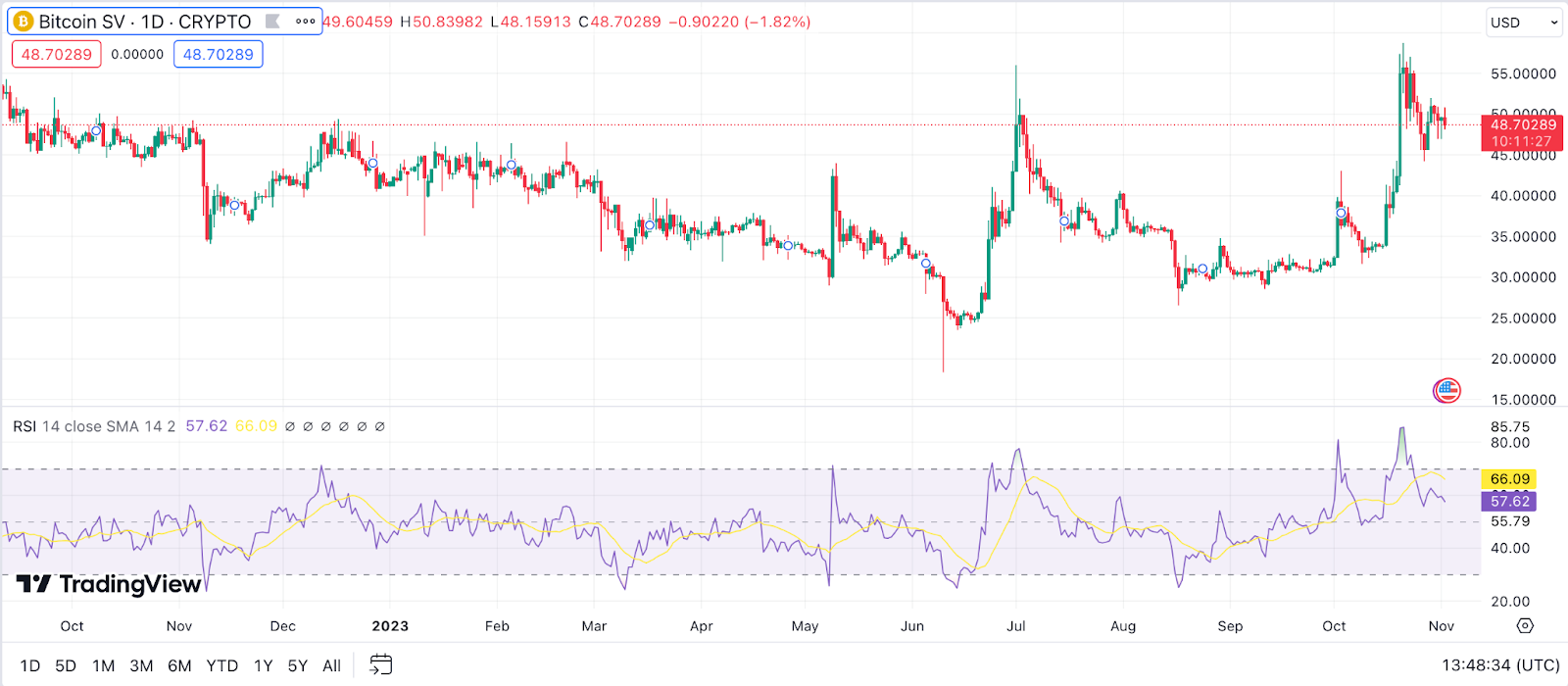Click the Apr label on the time axis
1568x686 pixels.
click(x=701, y=626)
